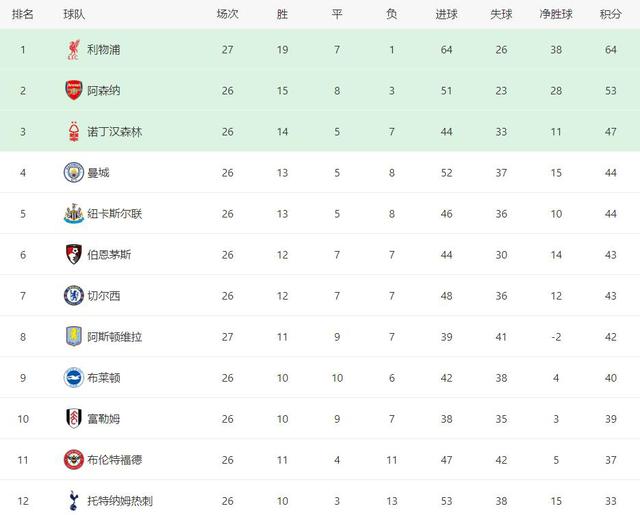Viewport: 640px width, 515px height.
Task: Click the Manchester City crest icon
Action: (73, 173)
